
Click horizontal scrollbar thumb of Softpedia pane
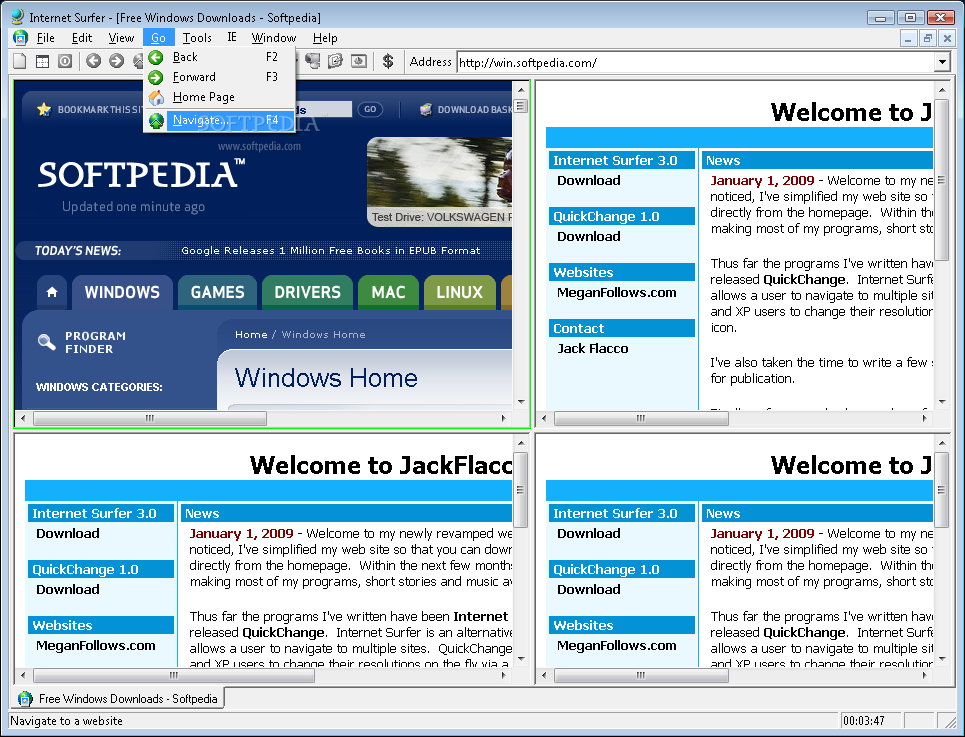point(150,418)
